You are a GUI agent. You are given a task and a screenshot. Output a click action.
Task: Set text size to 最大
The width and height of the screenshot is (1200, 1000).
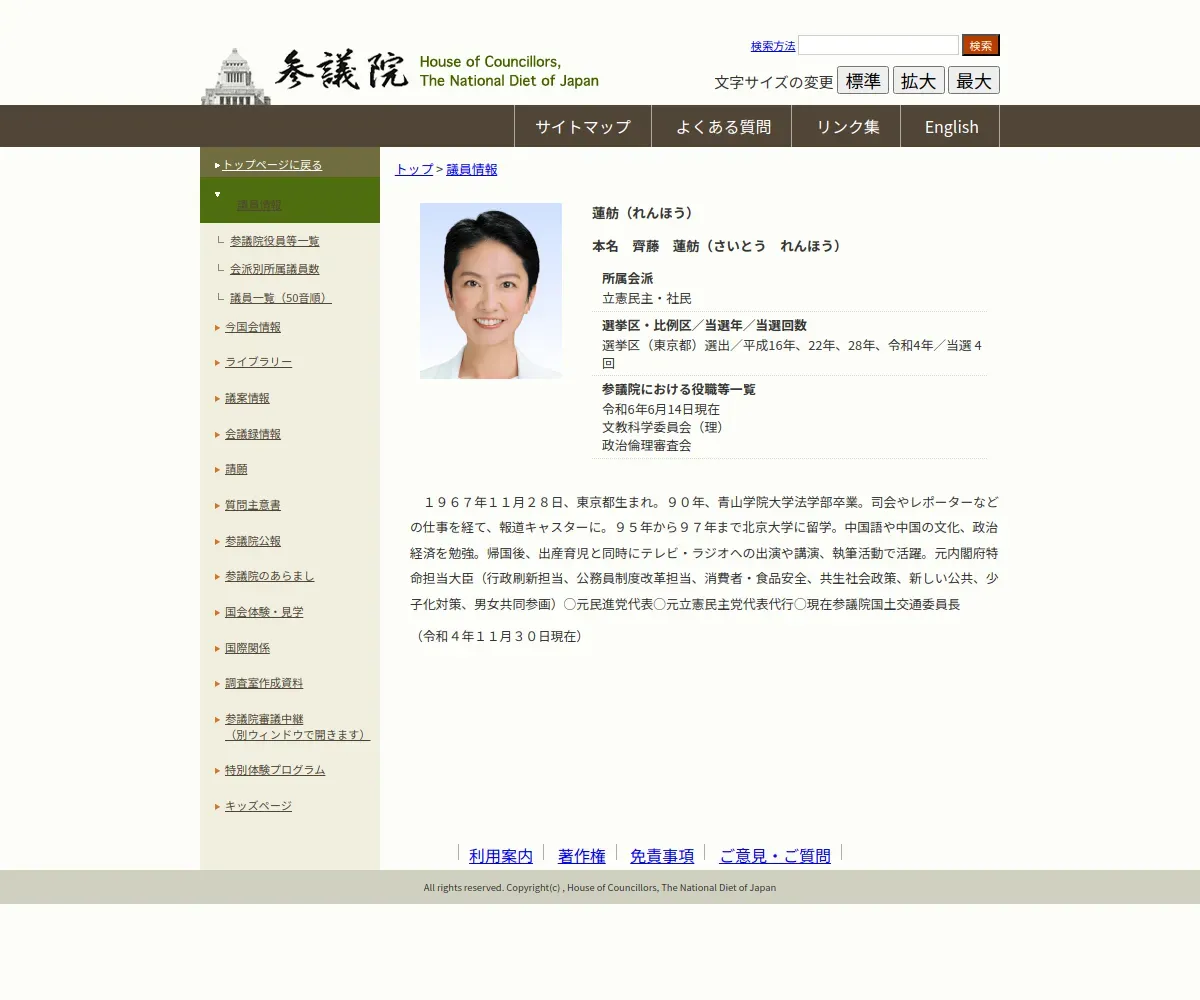coord(974,81)
